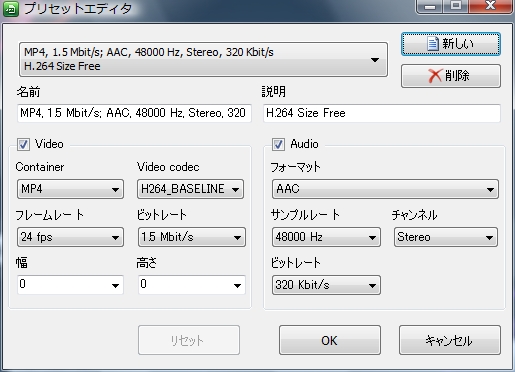Click the キャンセル (Cancel) button
This screenshot has width=515, height=372.
(450, 340)
